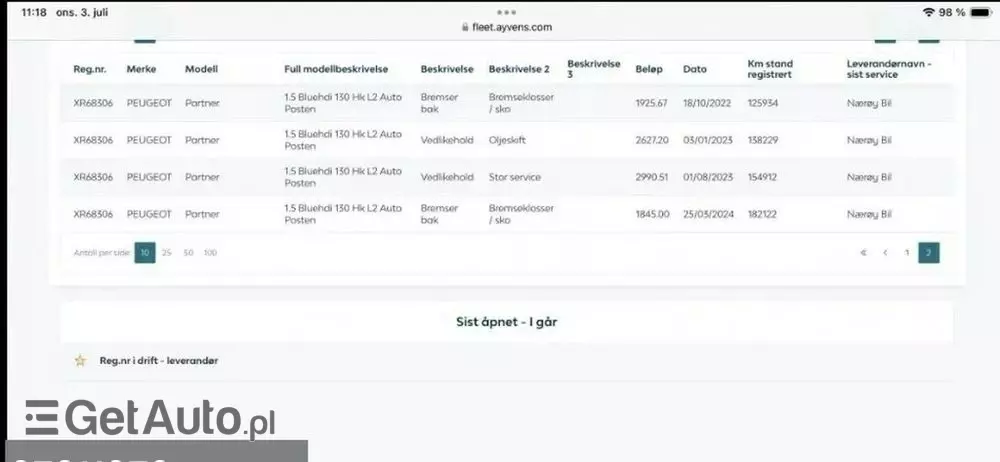Go to the first page using double-arrow icon
Screen dimensions: 1000x462
coord(863,253)
